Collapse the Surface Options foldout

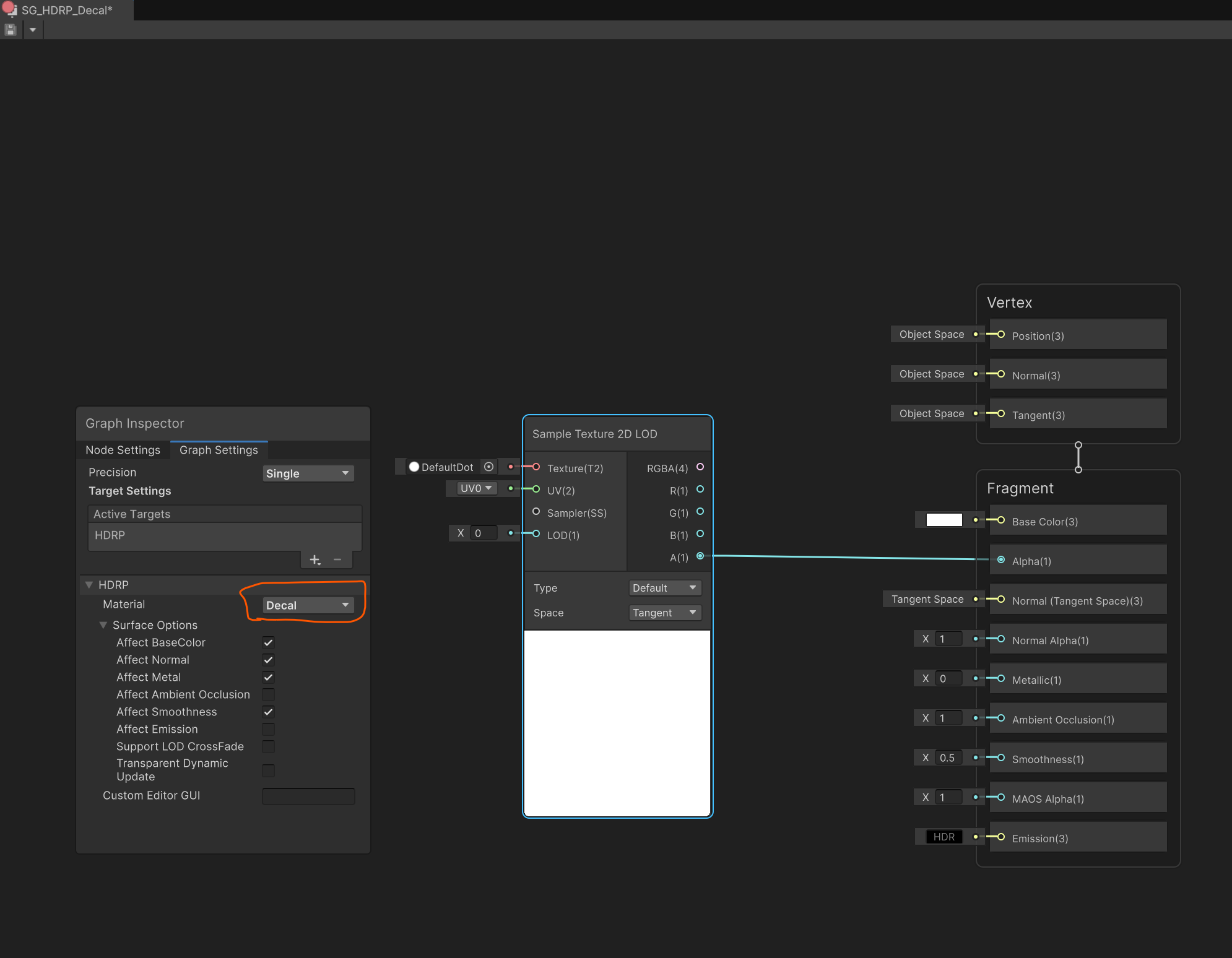click(x=103, y=625)
